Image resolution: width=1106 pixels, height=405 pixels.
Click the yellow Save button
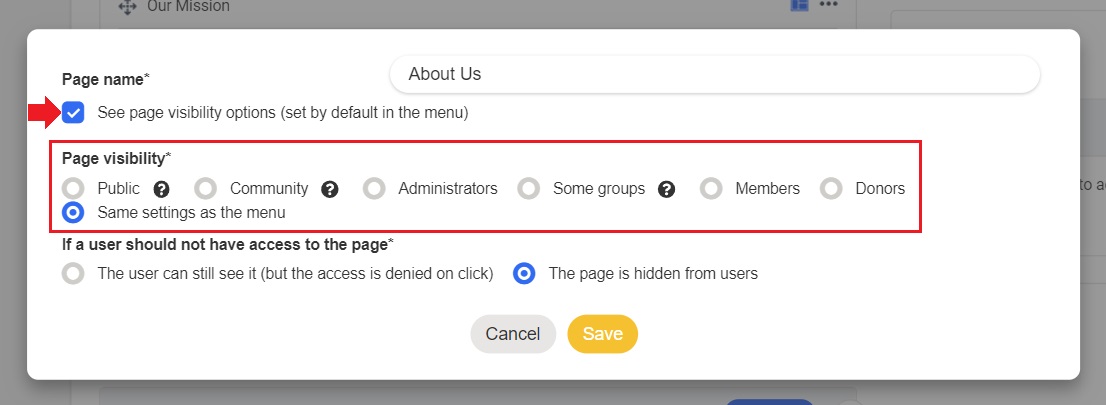click(x=602, y=334)
